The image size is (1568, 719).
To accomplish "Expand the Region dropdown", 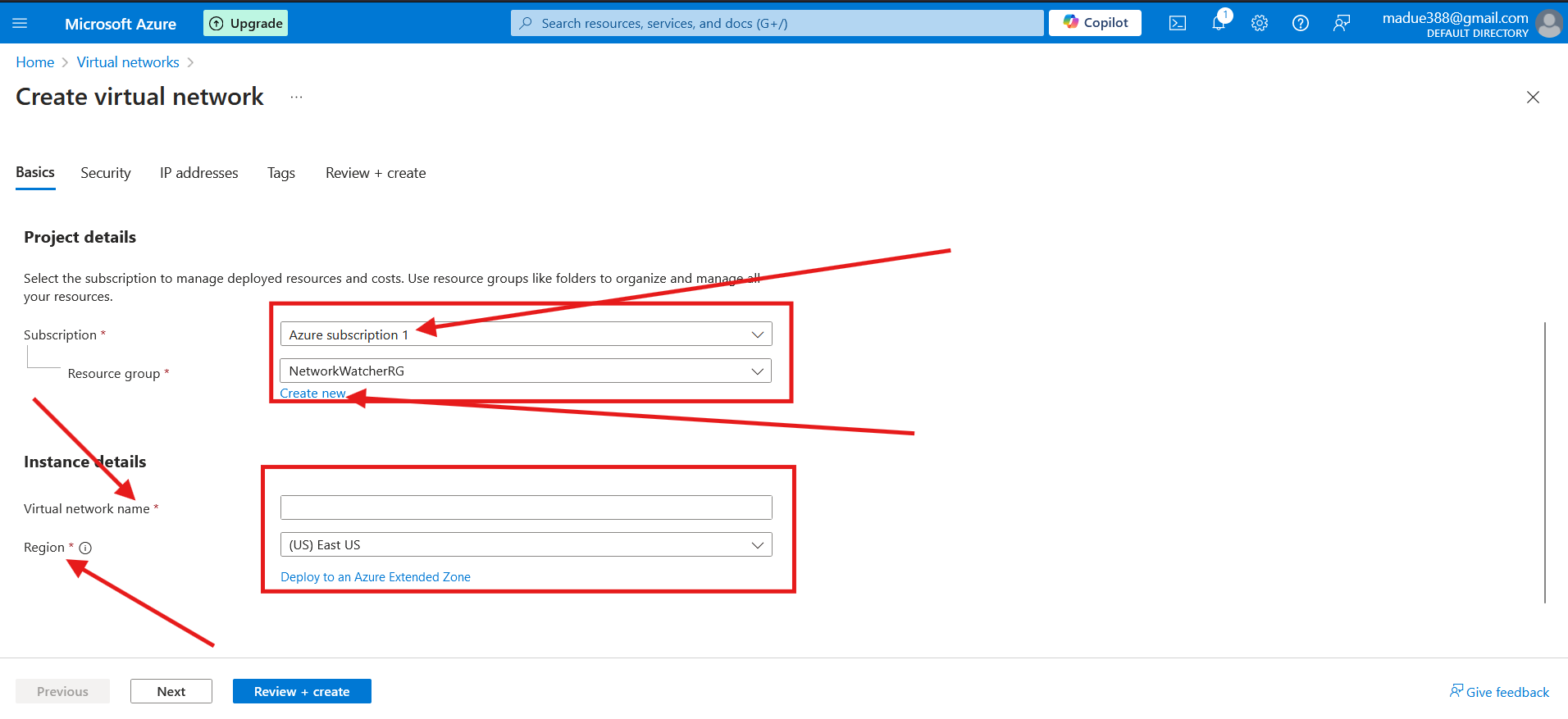I will point(526,544).
